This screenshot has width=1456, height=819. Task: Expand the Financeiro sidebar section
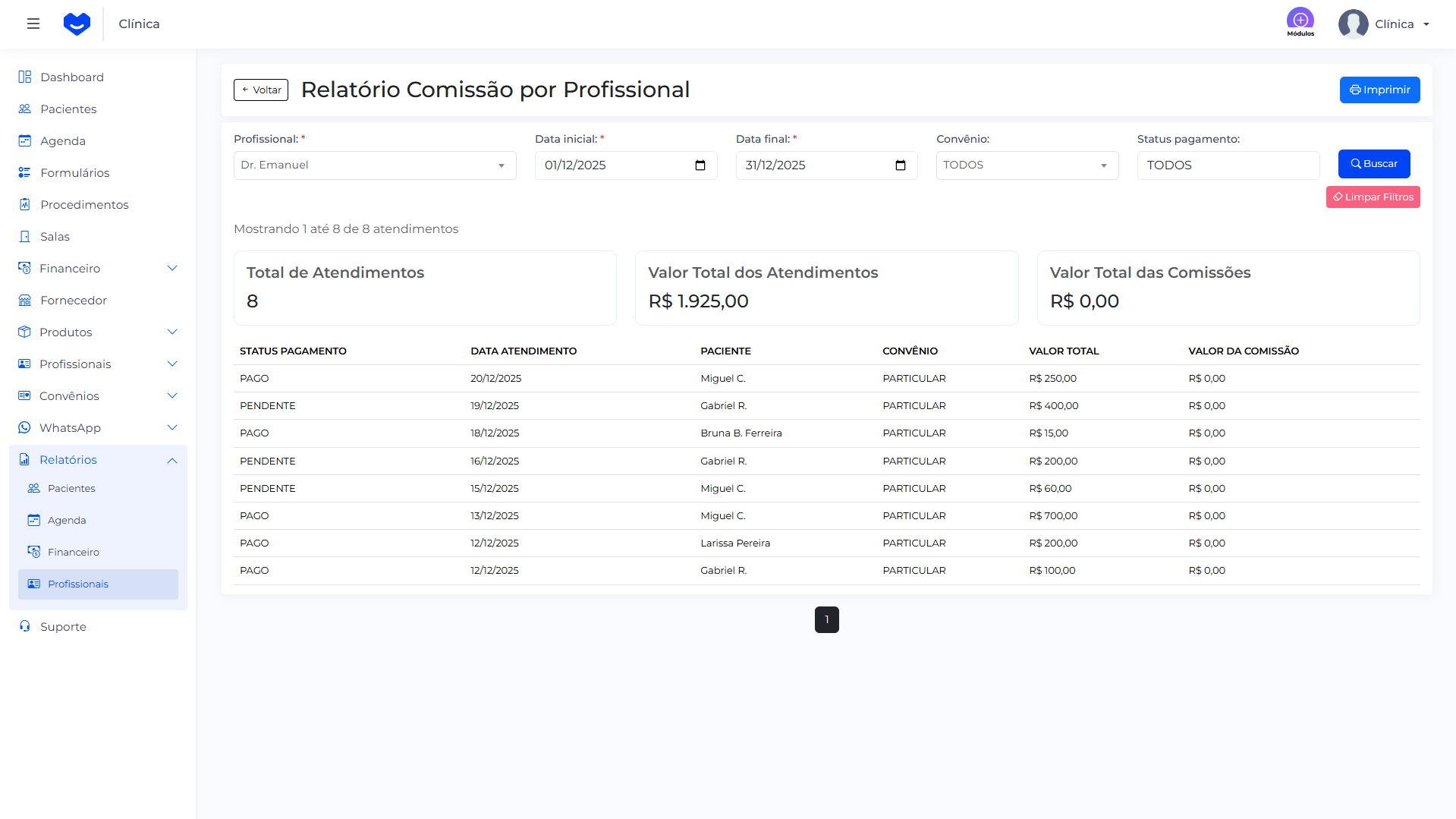point(172,269)
